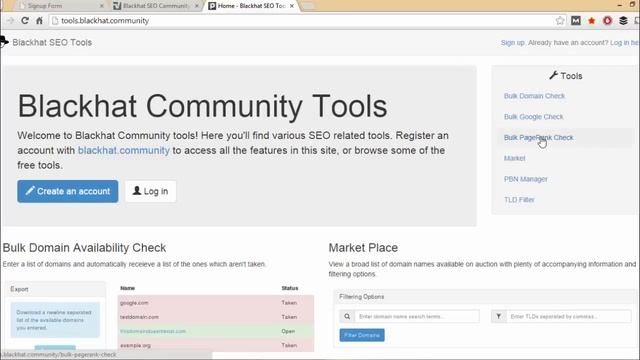Select the Home - Blackhat SEO Tools tab
640x360 pixels.
coord(251,6)
